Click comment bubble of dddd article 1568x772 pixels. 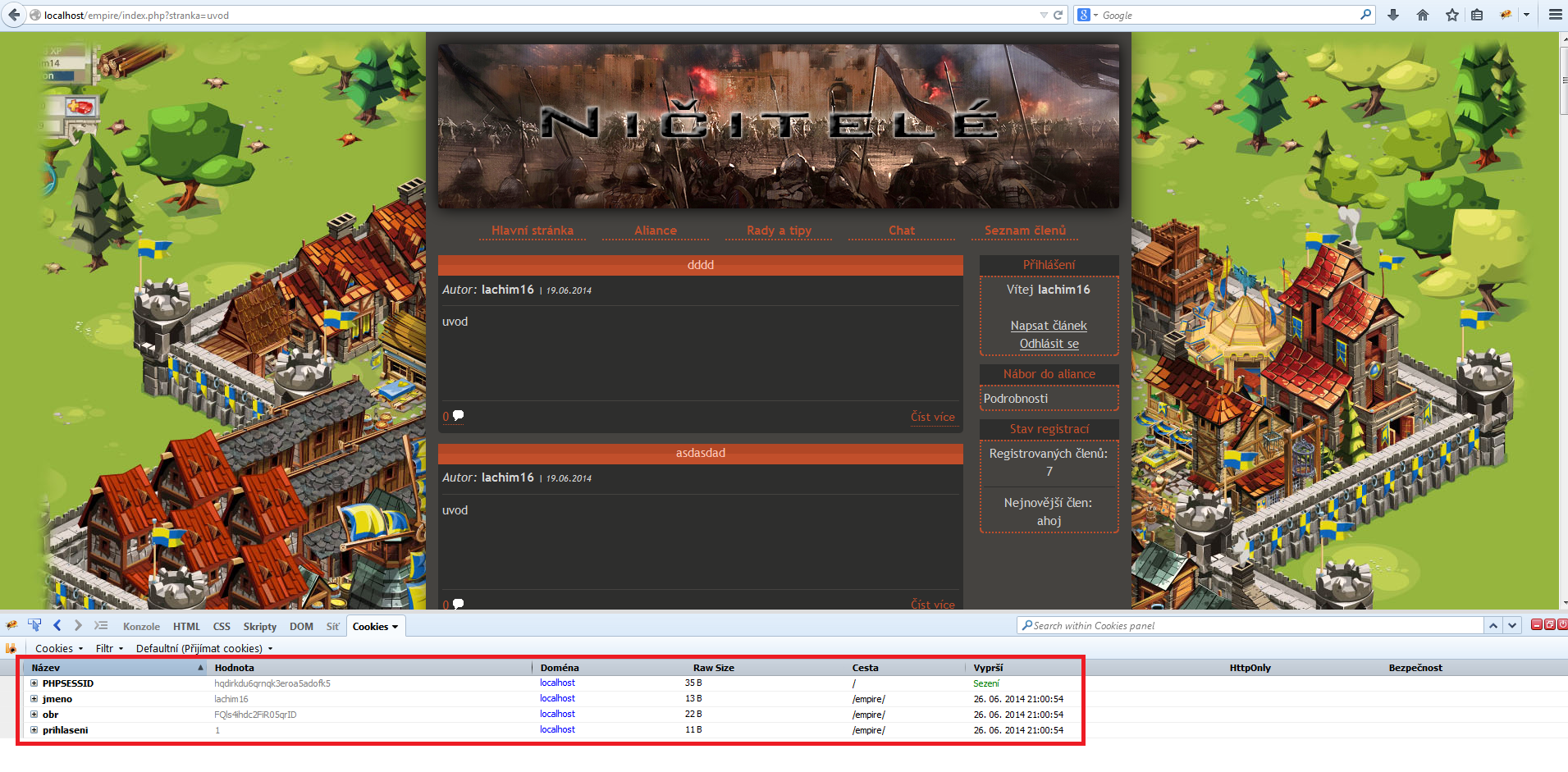(x=458, y=416)
